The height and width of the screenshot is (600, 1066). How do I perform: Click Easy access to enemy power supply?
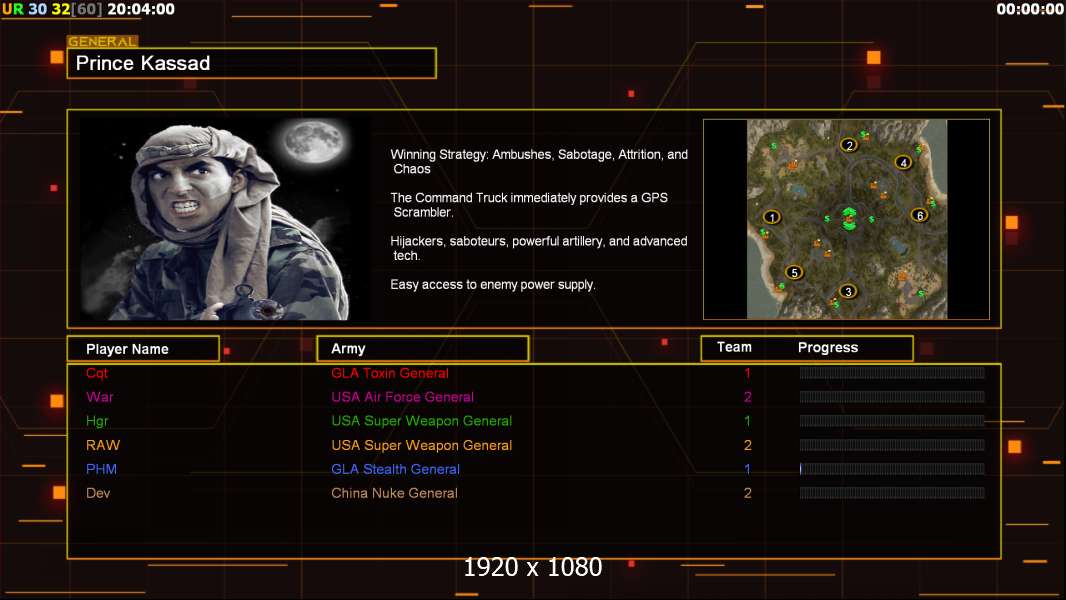click(493, 285)
